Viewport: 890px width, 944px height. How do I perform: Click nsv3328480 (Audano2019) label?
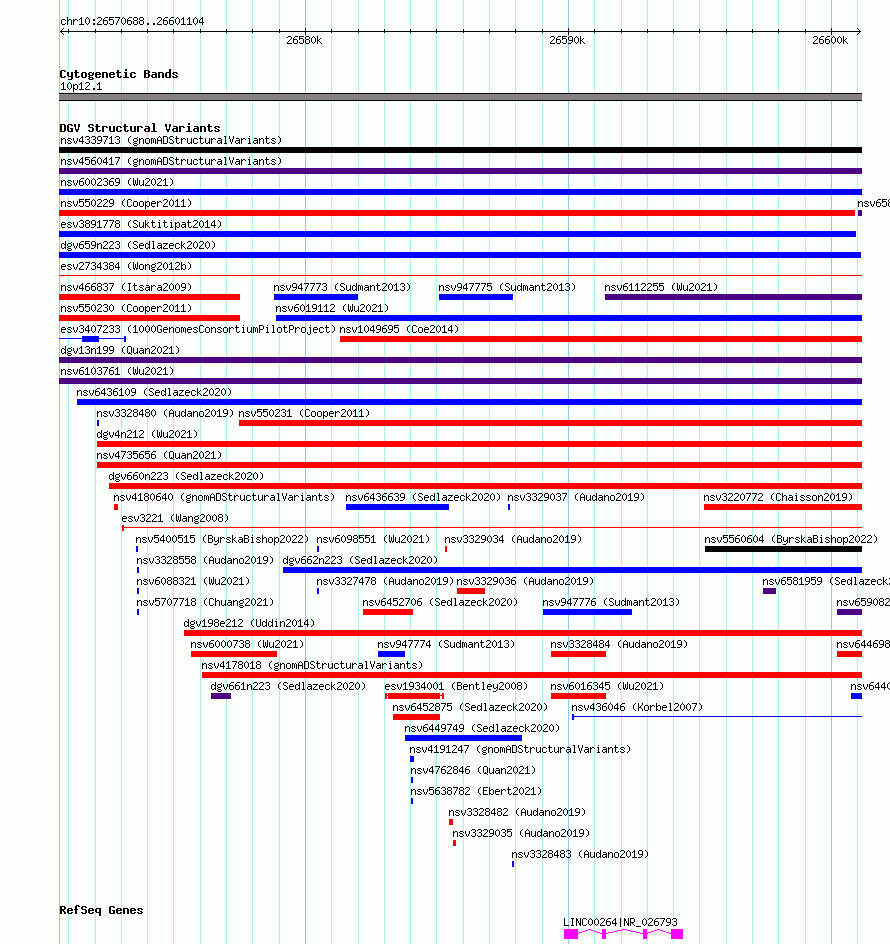coord(165,414)
